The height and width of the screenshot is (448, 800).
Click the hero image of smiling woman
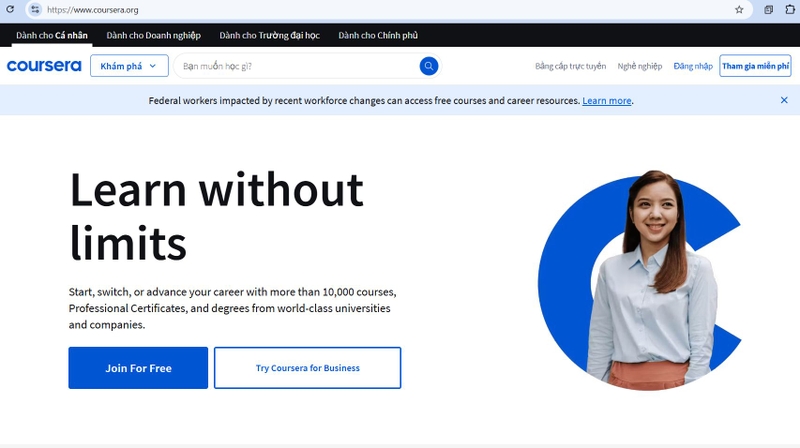click(x=640, y=280)
